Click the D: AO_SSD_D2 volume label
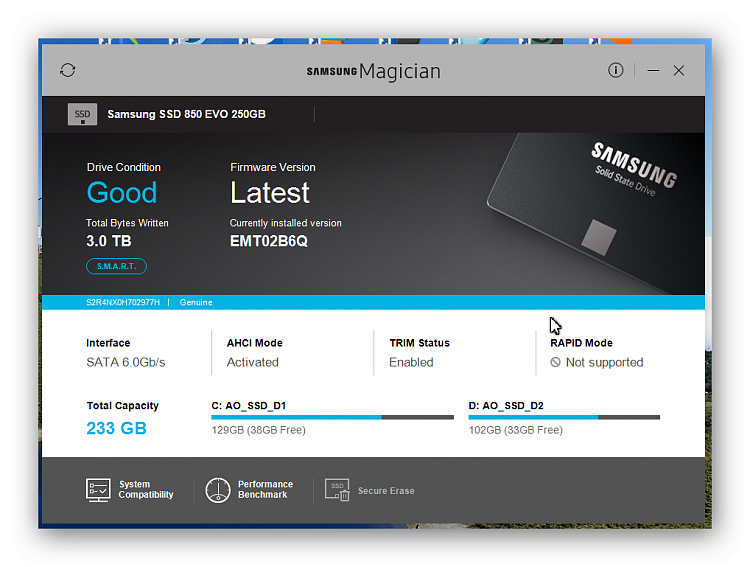The height and width of the screenshot is (567, 750). tap(506, 406)
